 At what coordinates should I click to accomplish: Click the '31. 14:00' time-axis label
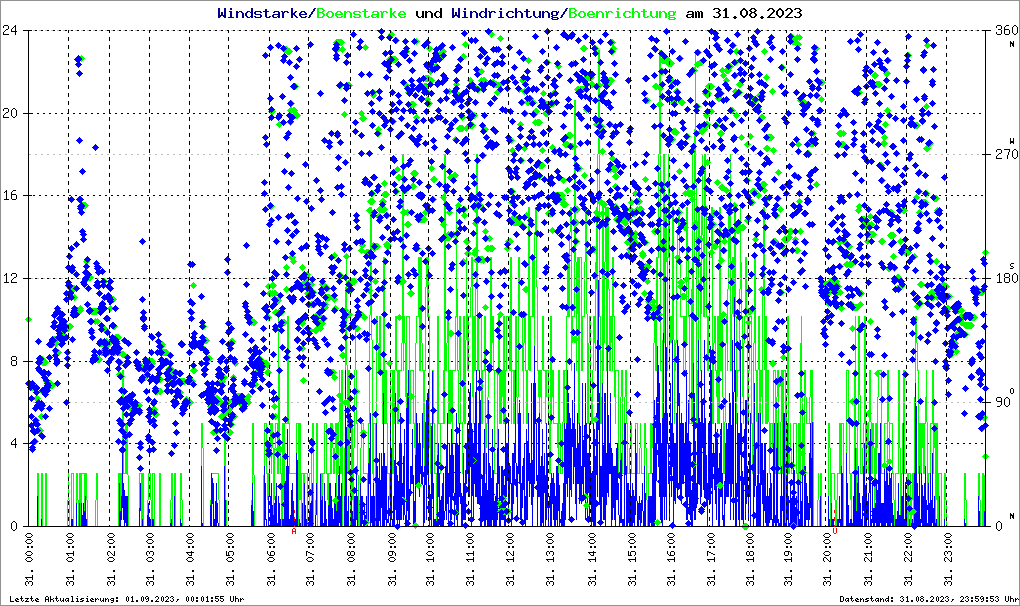[x=590, y=559]
